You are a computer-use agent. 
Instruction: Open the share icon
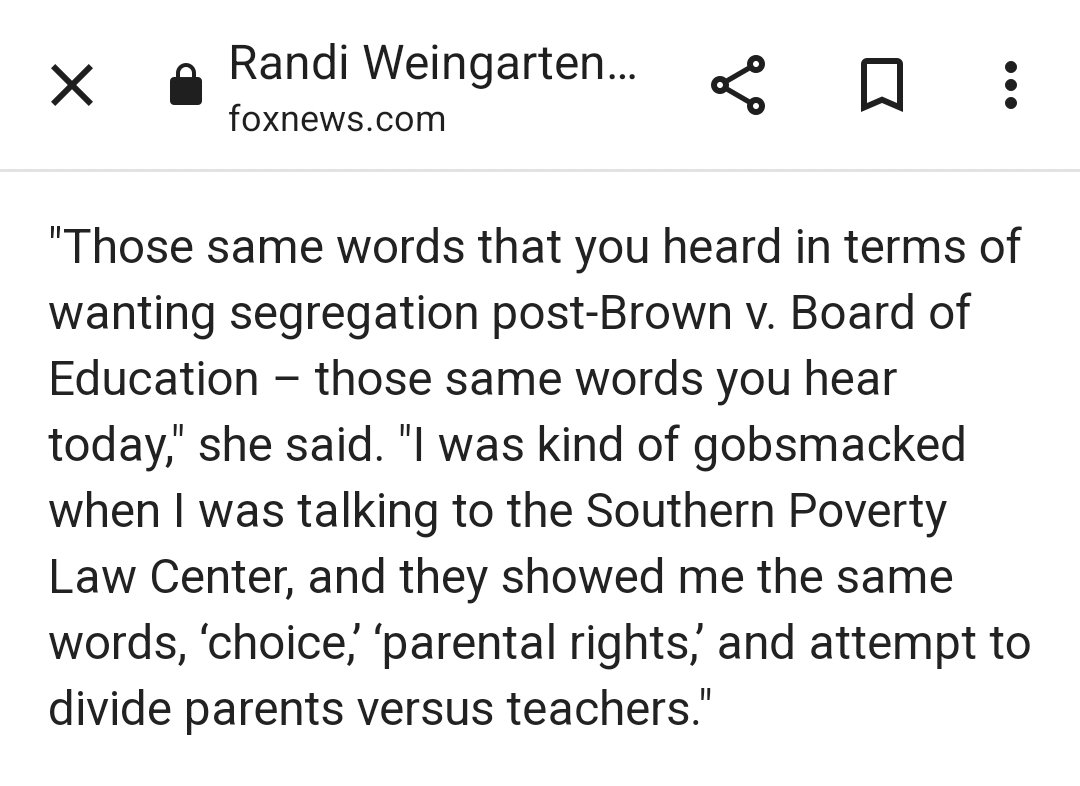tap(738, 86)
